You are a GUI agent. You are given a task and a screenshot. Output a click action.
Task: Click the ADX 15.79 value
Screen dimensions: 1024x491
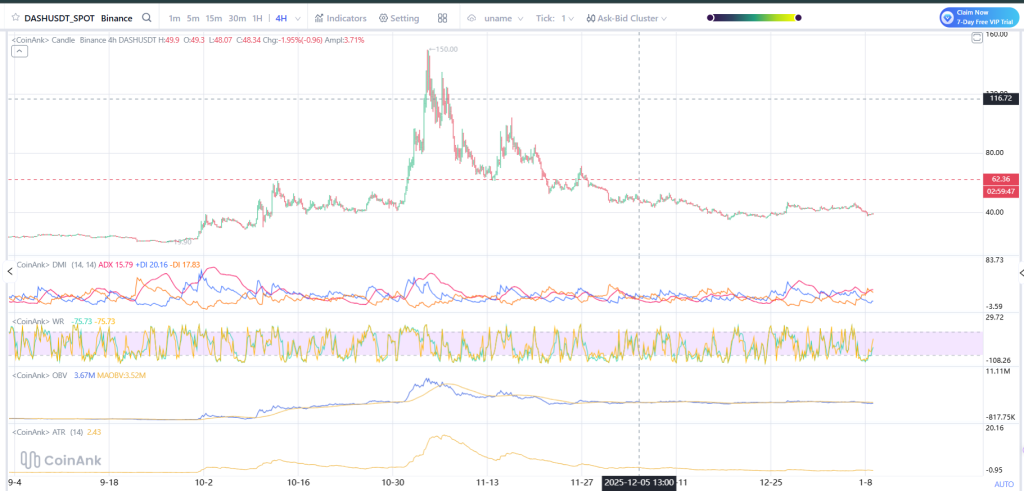[x=116, y=264]
